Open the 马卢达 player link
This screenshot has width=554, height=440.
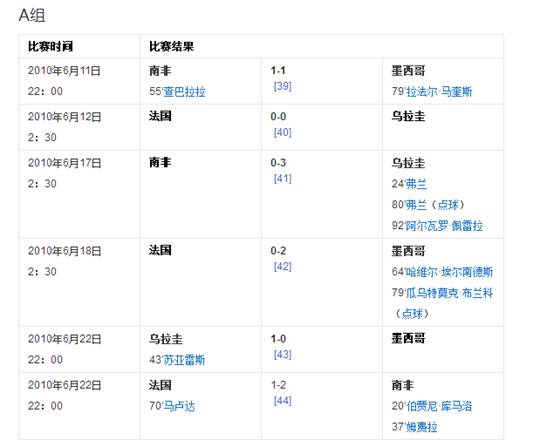[x=179, y=406]
